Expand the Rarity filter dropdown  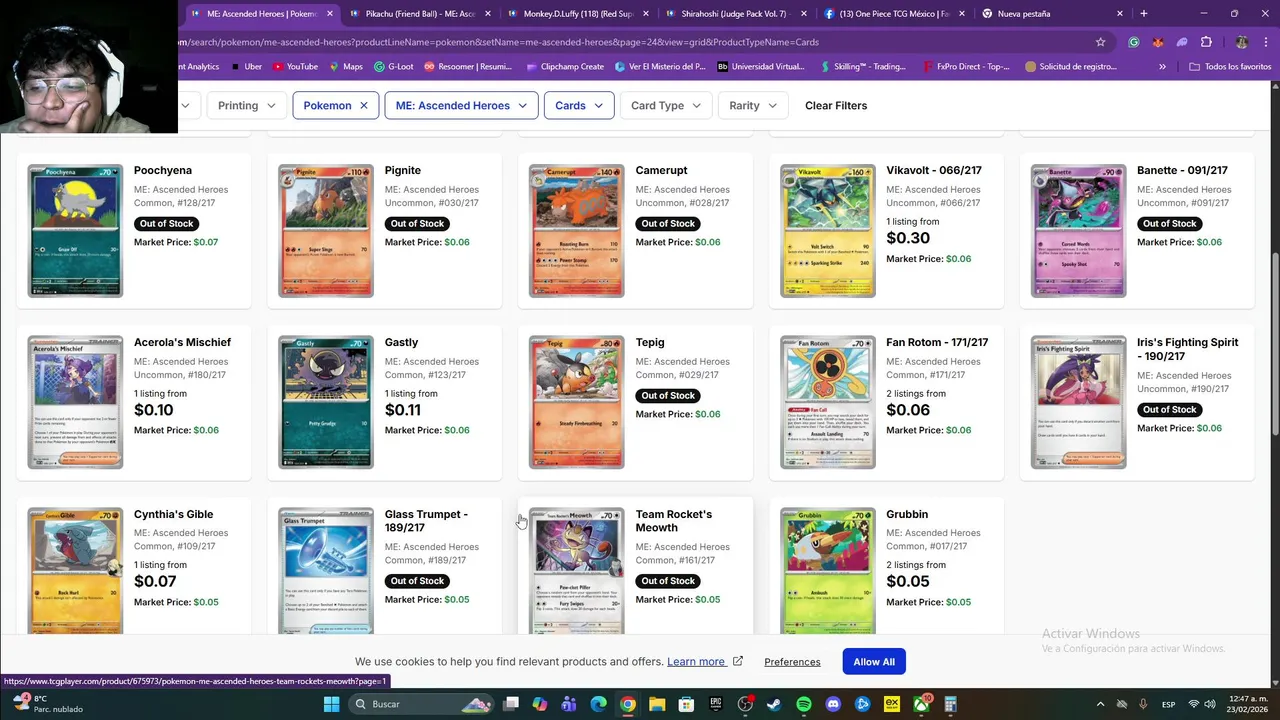[x=752, y=105]
